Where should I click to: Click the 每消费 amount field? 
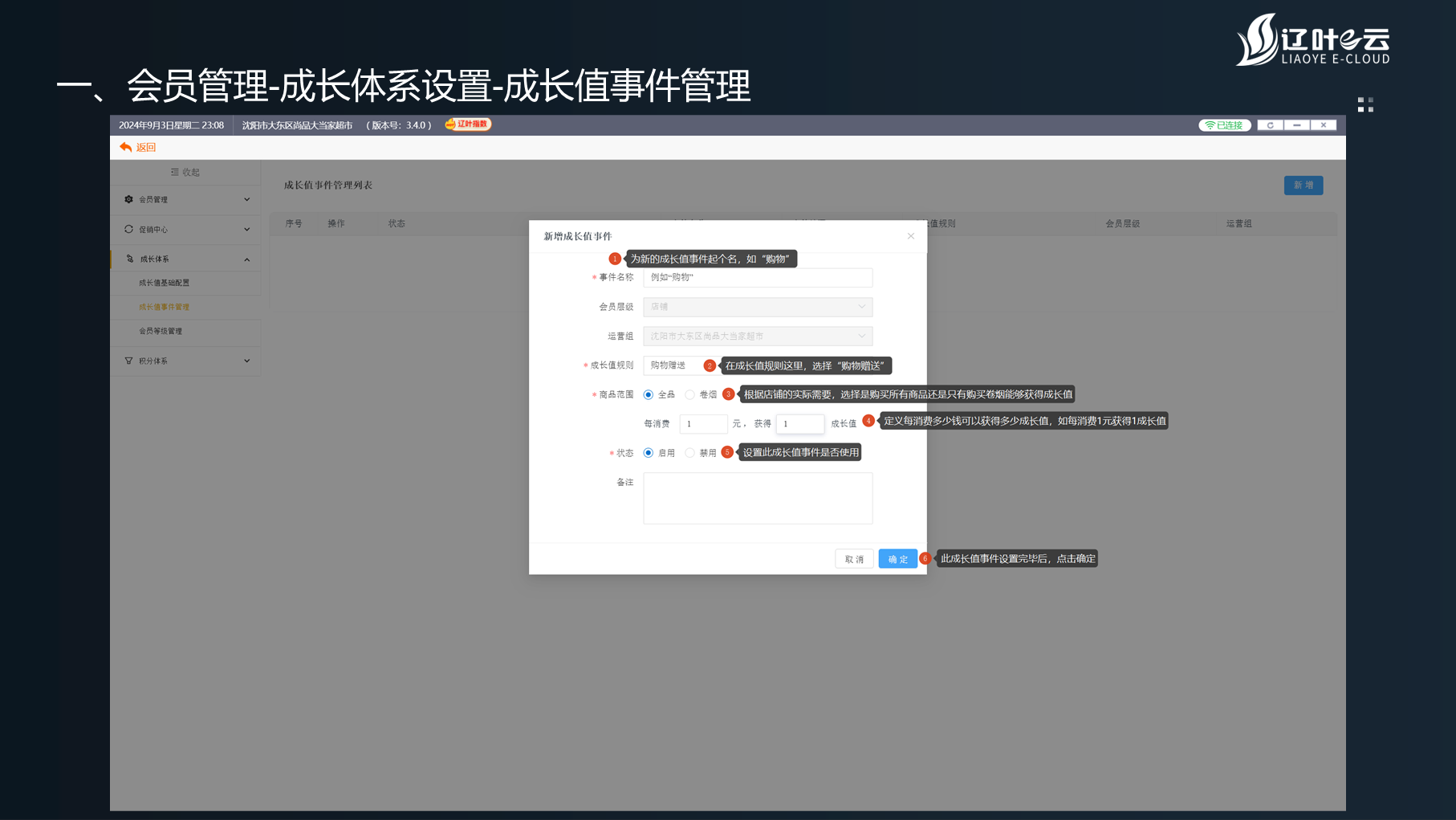point(703,423)
